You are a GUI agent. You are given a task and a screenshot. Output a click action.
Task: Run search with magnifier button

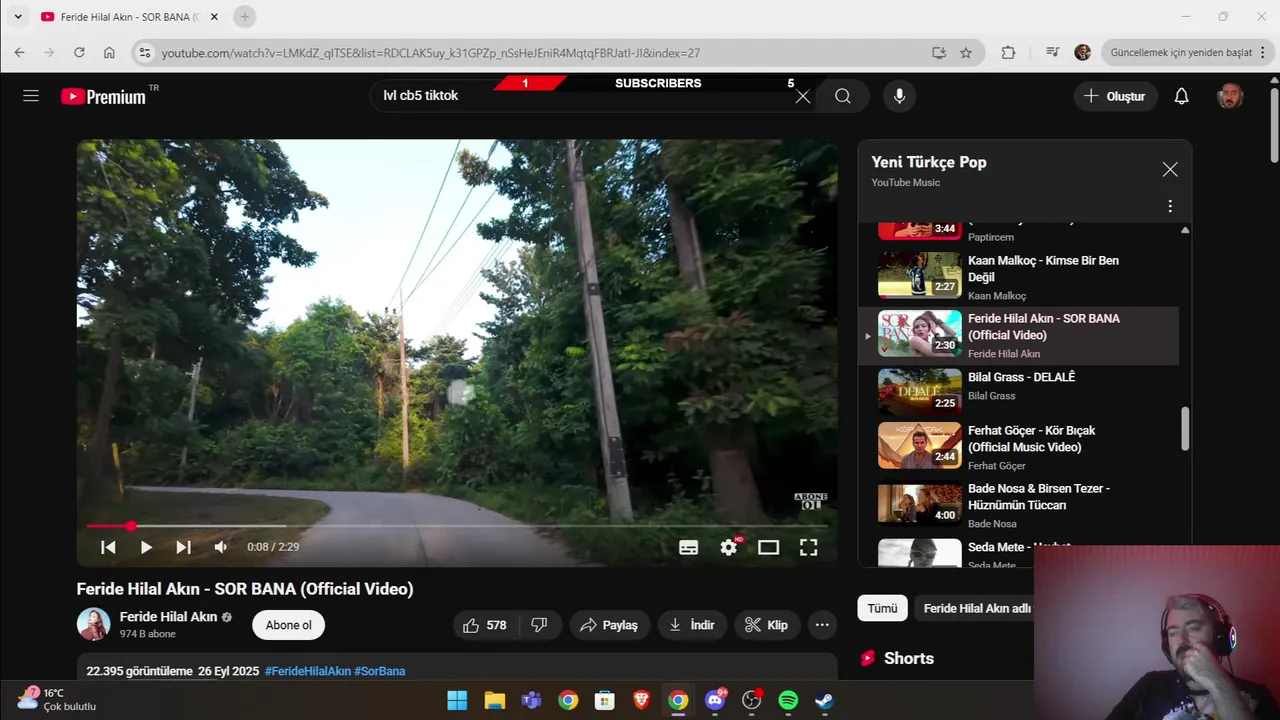coord(843,96)
